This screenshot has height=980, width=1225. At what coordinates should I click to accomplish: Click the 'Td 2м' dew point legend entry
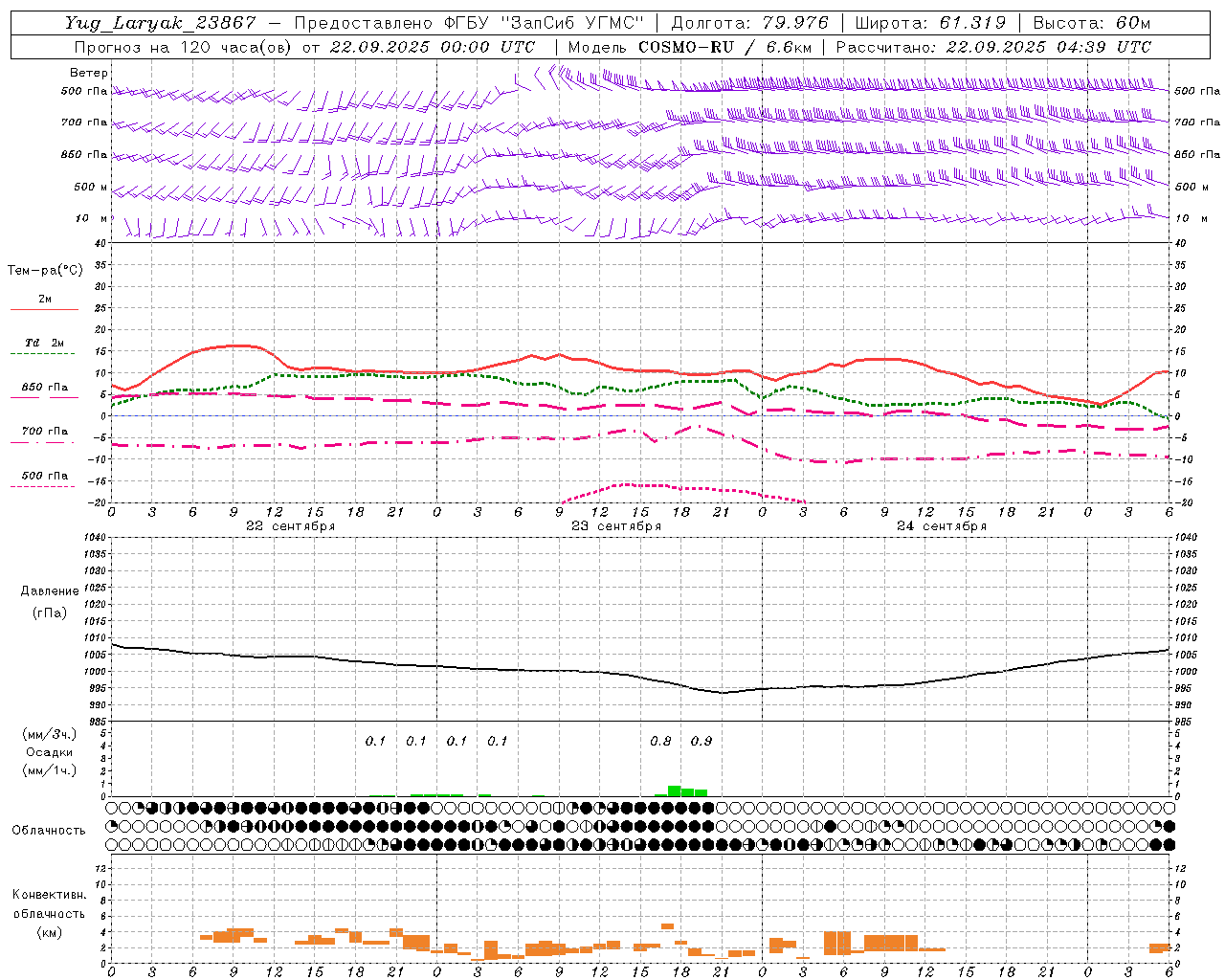tap(45, 343)
